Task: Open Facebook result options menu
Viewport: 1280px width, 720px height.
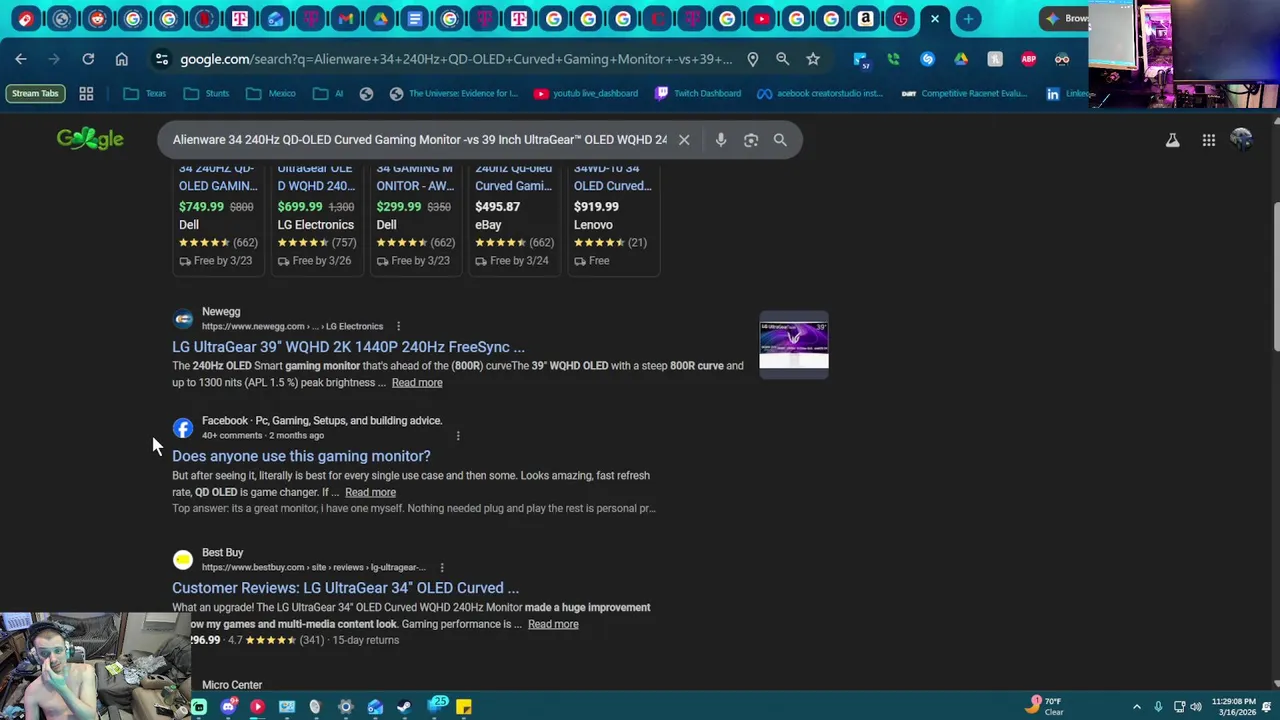Action: (x=458, y=435)
